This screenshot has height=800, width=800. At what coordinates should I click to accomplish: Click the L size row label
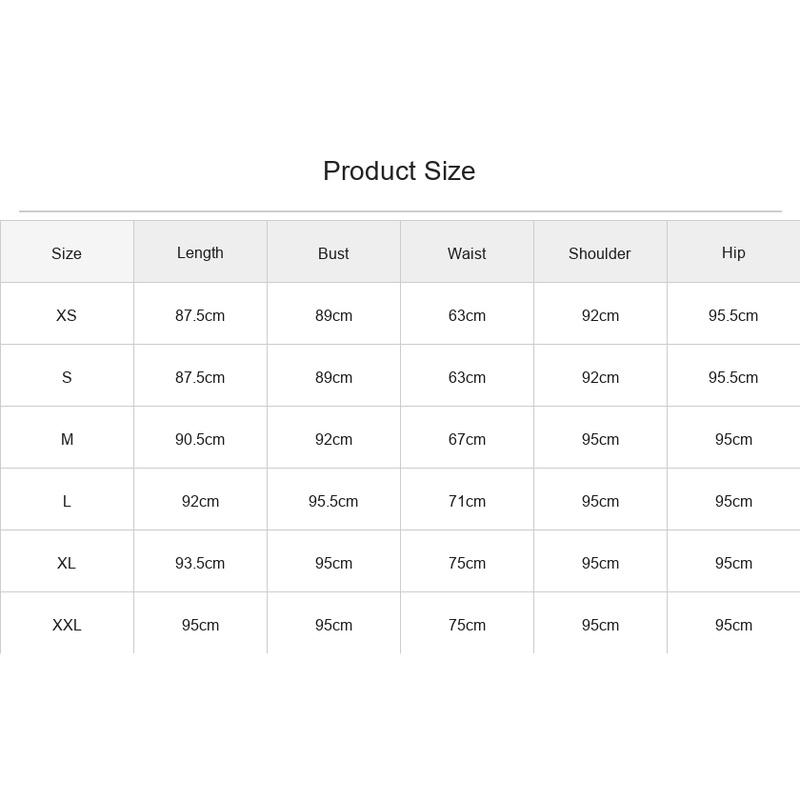(66, 502)
